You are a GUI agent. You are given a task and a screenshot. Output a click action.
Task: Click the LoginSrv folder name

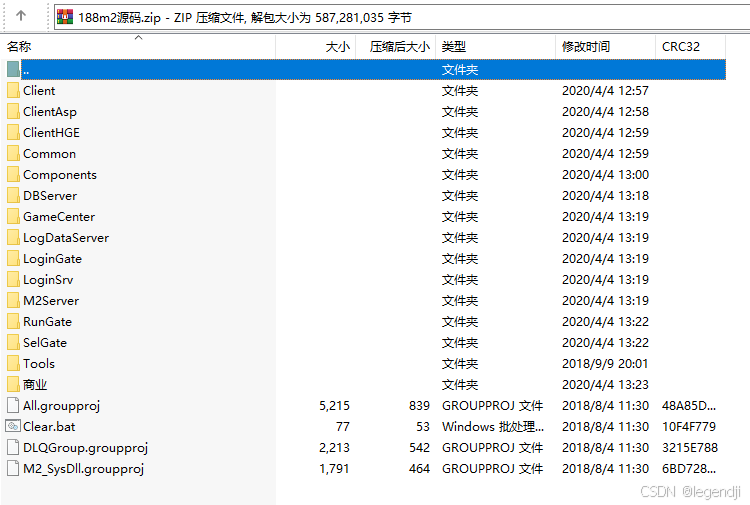pyautogui.click(x=48, y=280)
